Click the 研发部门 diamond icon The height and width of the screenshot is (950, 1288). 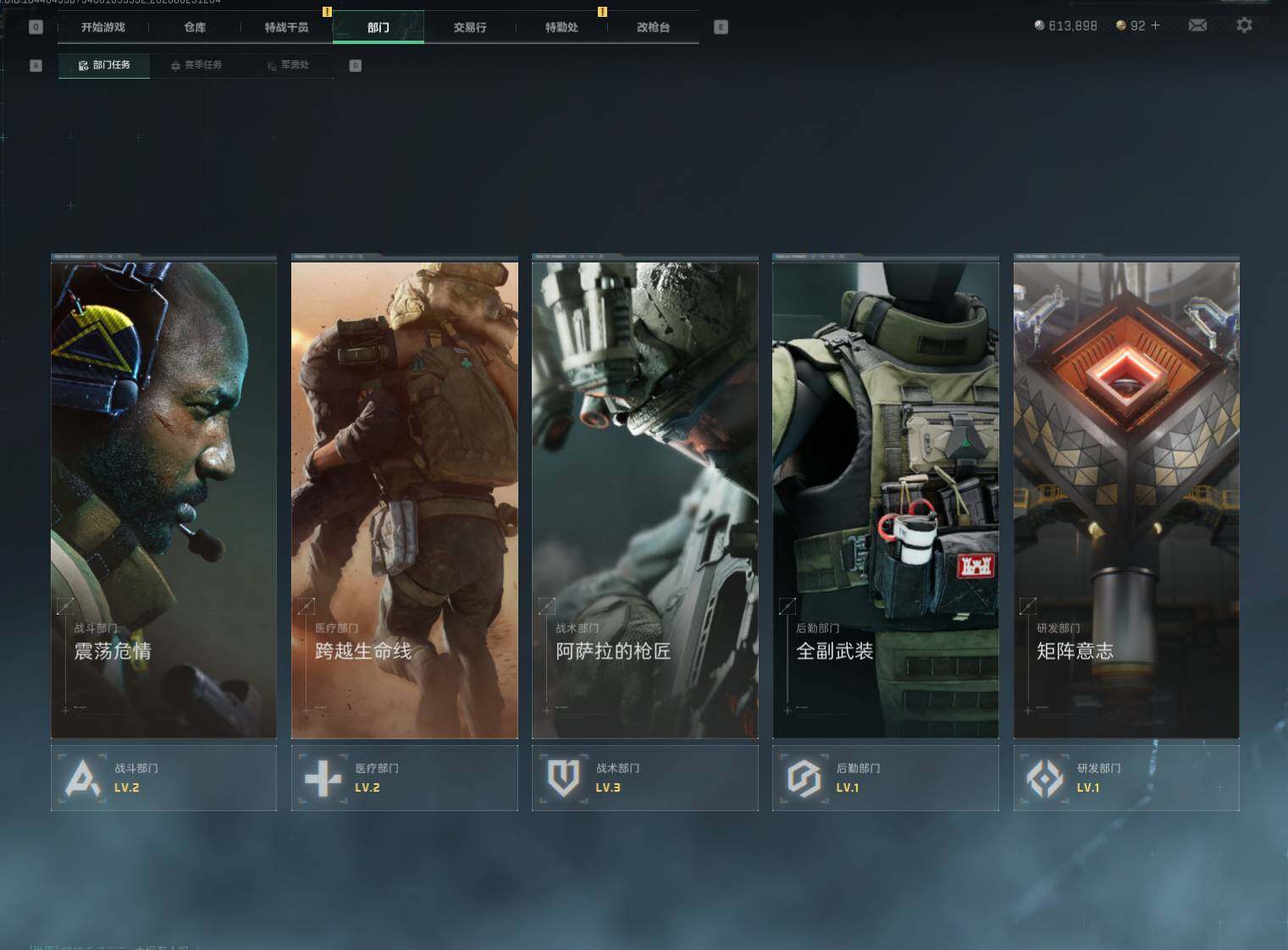(1045, 778)
